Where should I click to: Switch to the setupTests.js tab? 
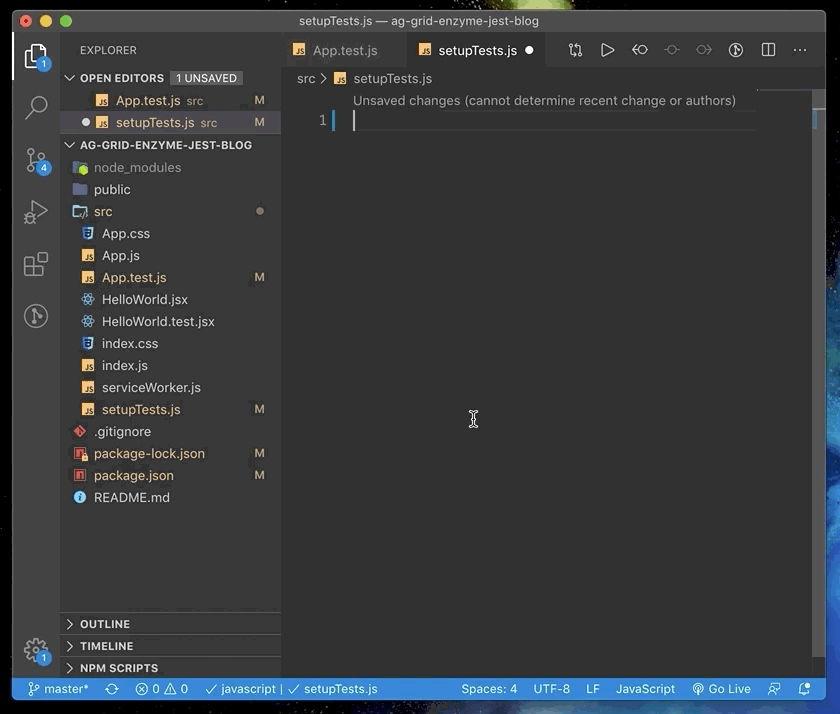(x=477, y=50)
